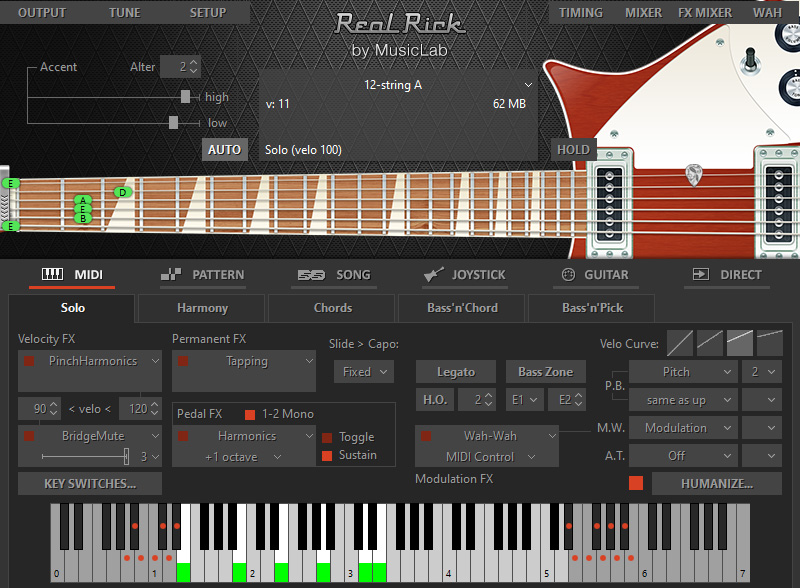Open the SETUP menu
This screenshot has width=800, height=588.
click(x=208, y=13)
